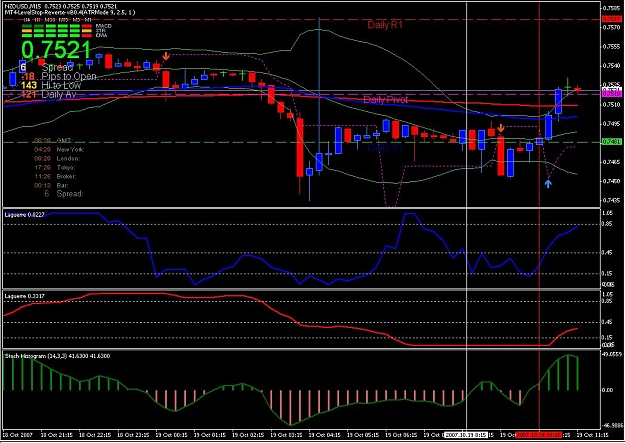This screenshot has width=625, height=443.
Task: Click the white 2007.10.19 8:15 time marker
Action: coord(466,435)
